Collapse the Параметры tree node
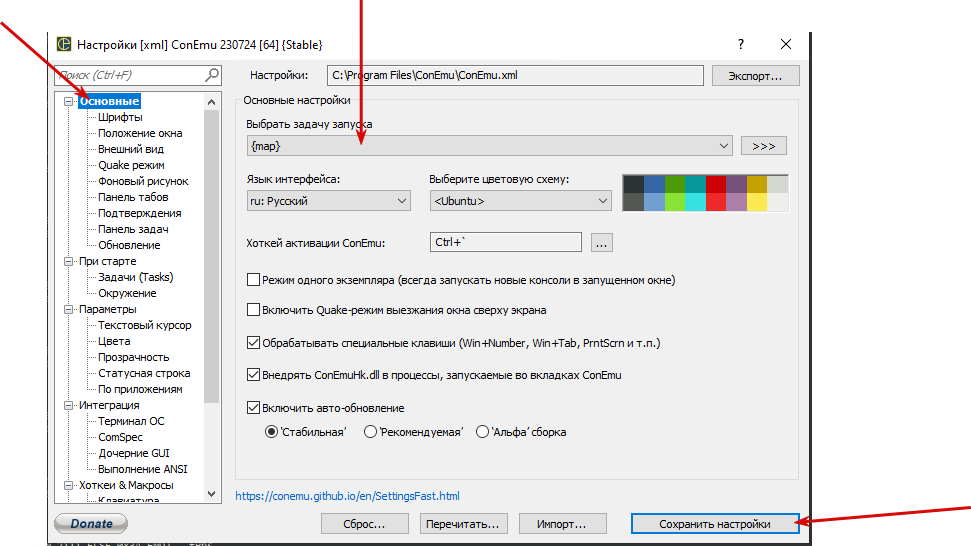 [69, 309]
